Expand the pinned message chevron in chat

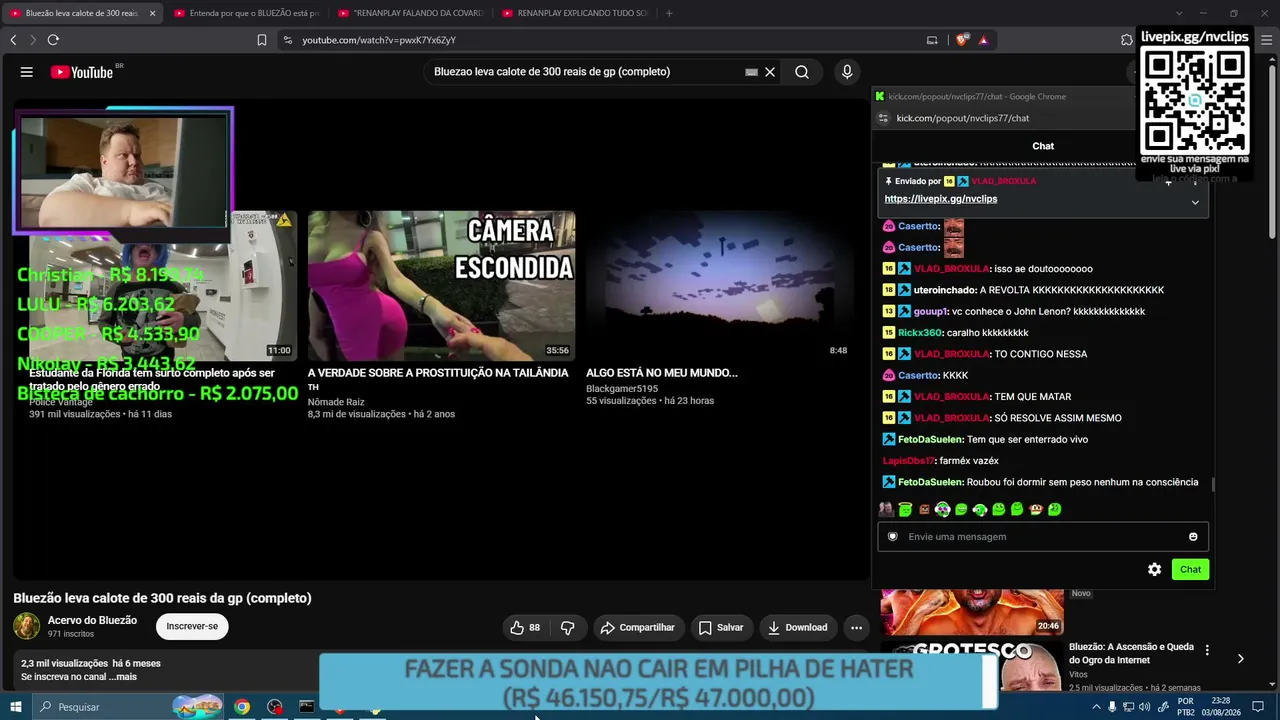pyautogui.click(x=1195, y=202)
